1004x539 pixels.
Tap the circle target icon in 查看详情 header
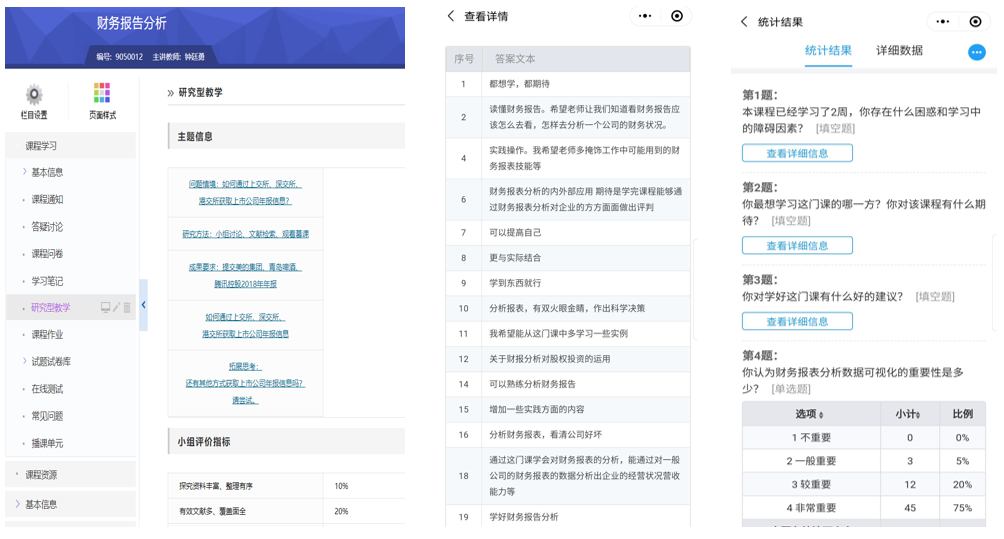677,16
